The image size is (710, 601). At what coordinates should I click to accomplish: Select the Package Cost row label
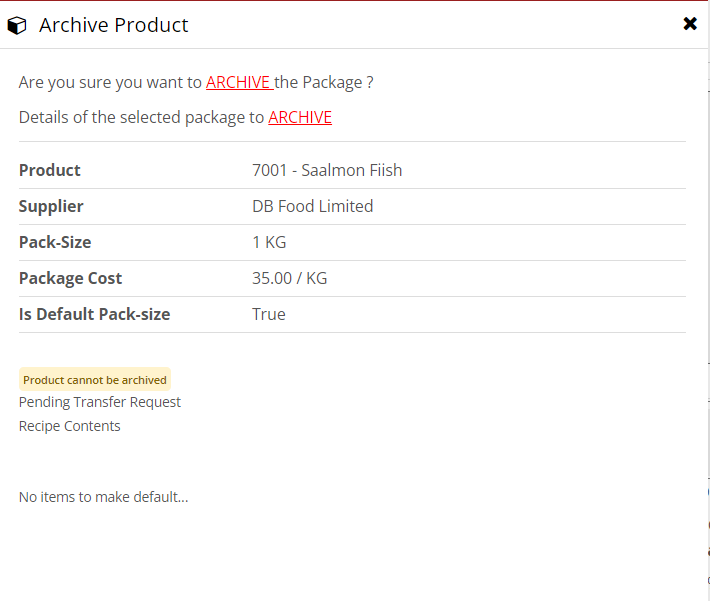pos(70,278)
